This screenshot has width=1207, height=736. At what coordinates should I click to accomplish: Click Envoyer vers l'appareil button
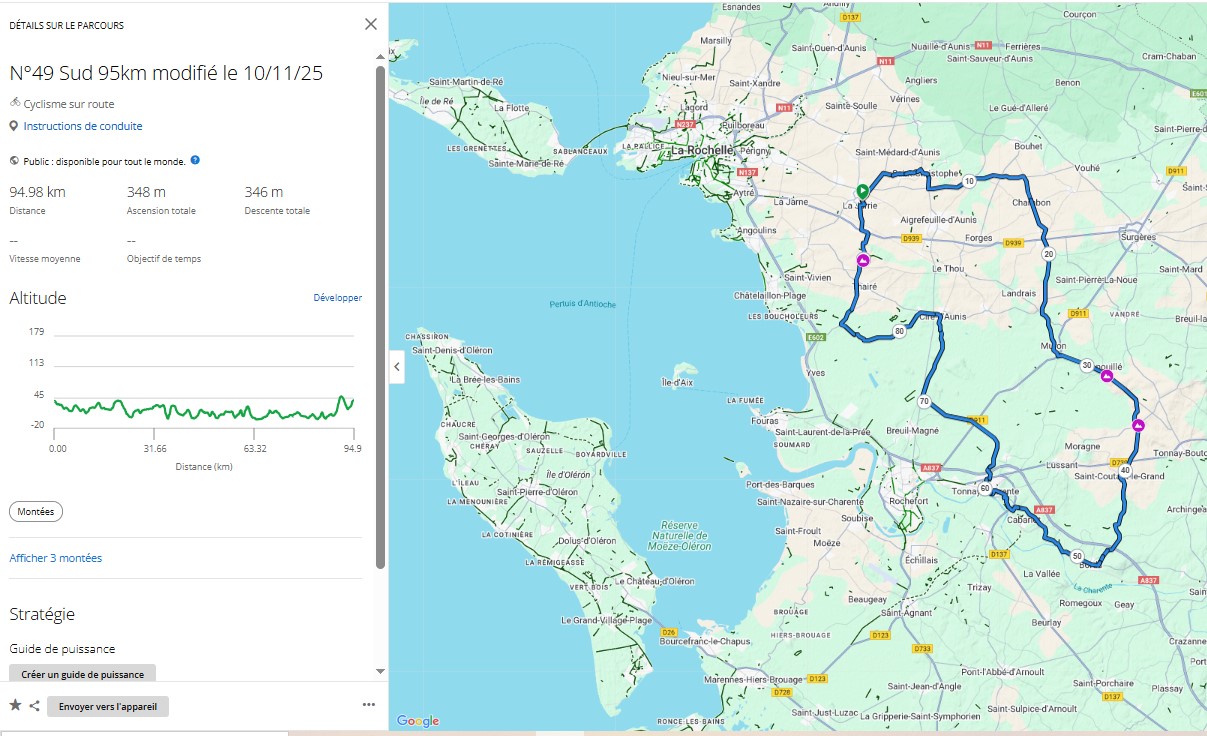(108, 706)
